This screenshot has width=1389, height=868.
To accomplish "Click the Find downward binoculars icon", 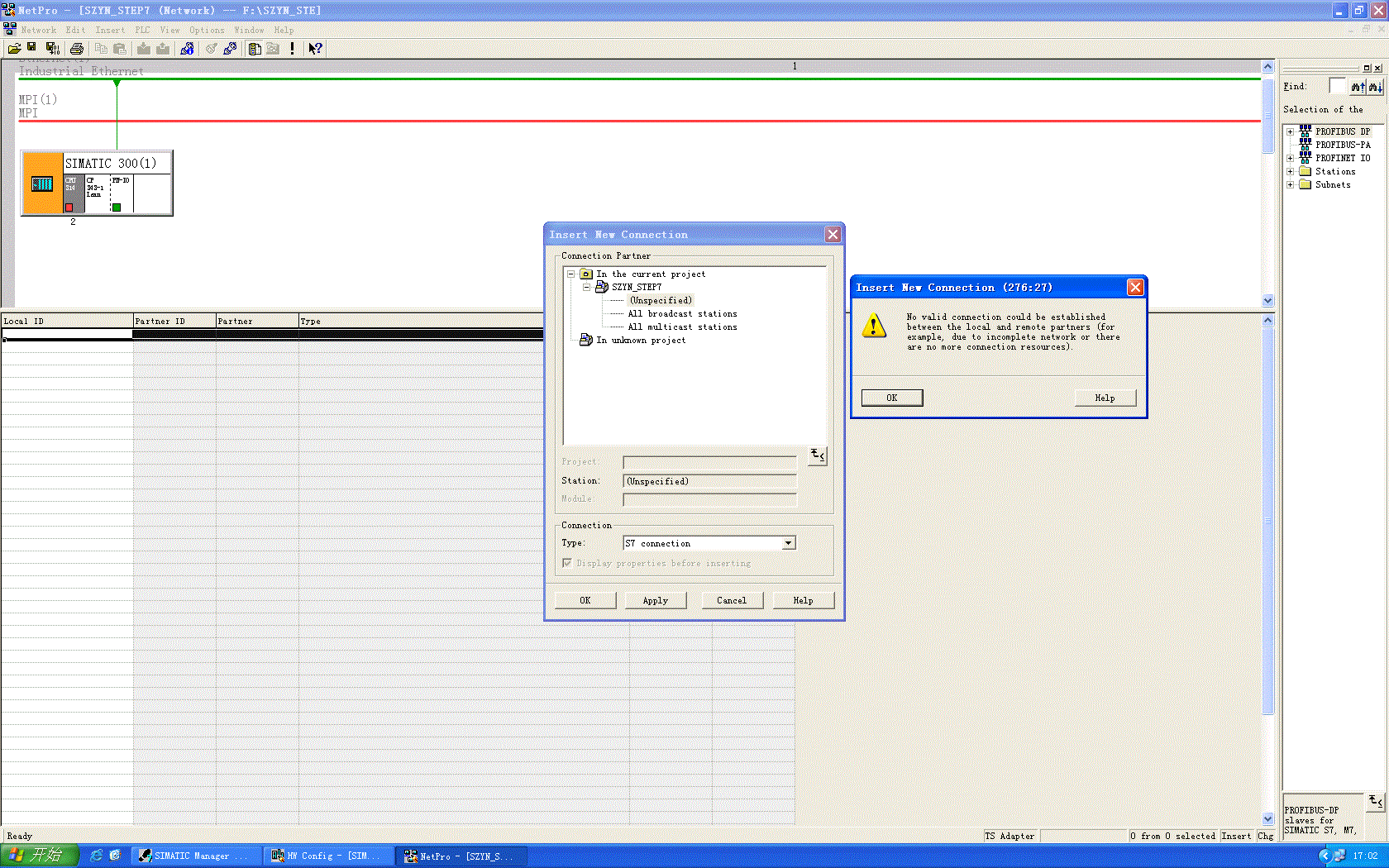I will 1375,87.
